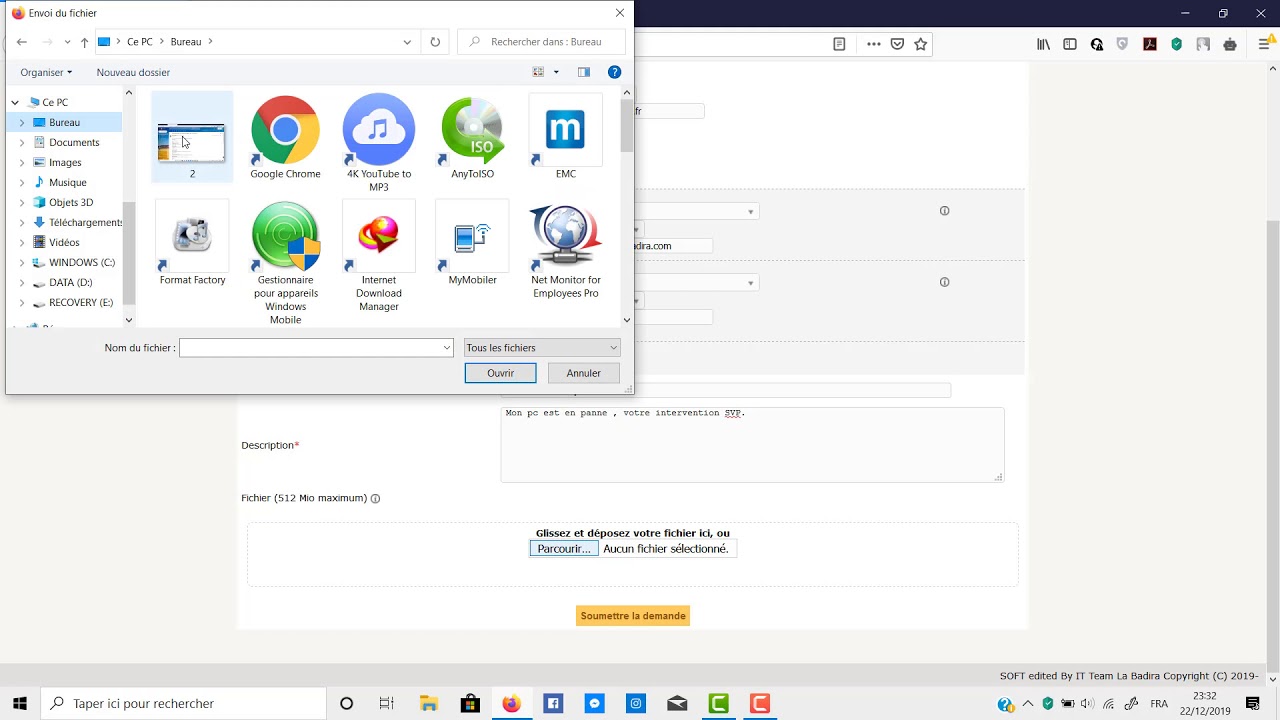Screen dimensions: 1280x720
Task: Click Nouveau dossier
Action: pyautogui.click(x=133, y=72)
